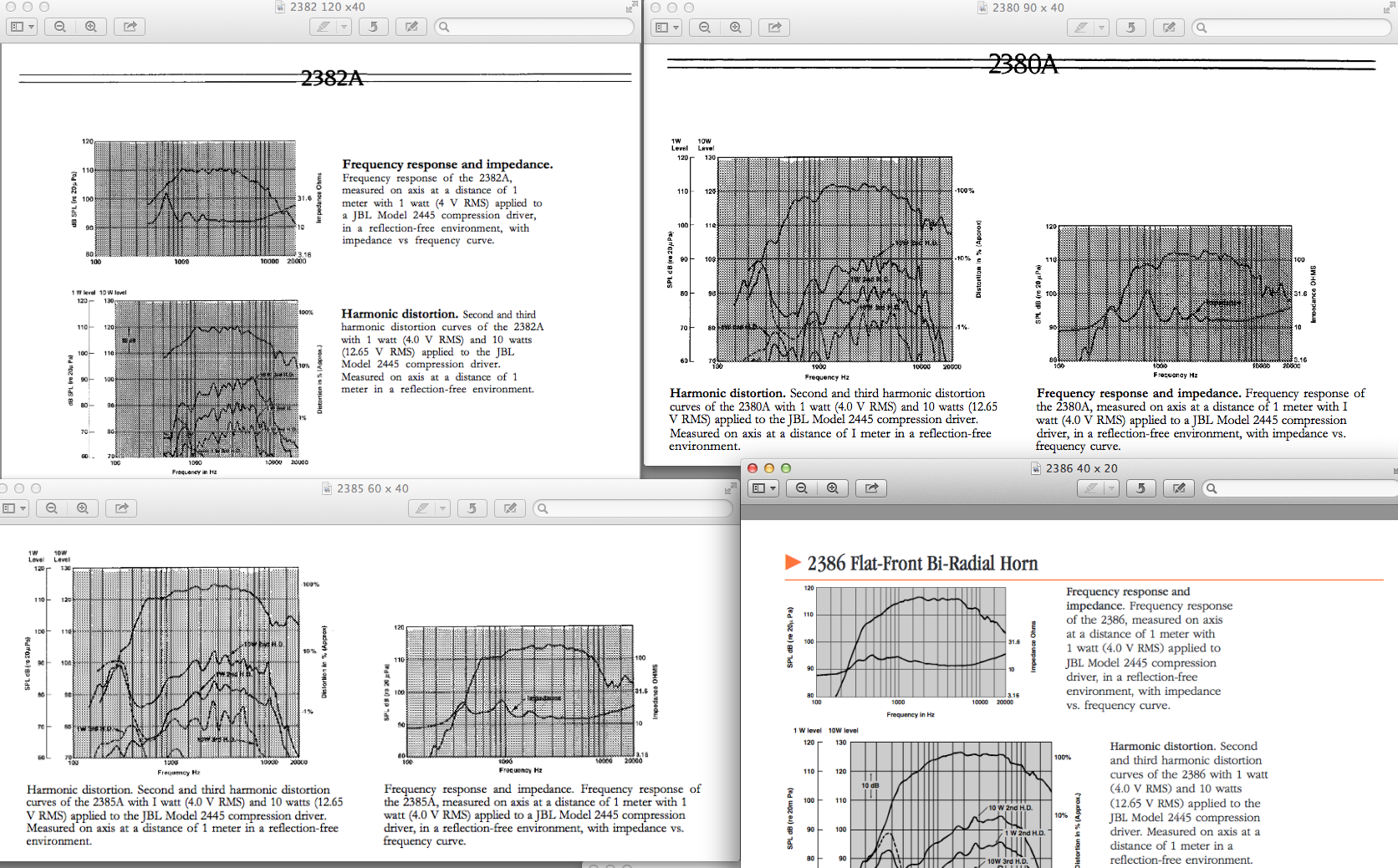
Task: Expand highlight color arrow in 2385 60 x 40 window
Action: point(442,508)
